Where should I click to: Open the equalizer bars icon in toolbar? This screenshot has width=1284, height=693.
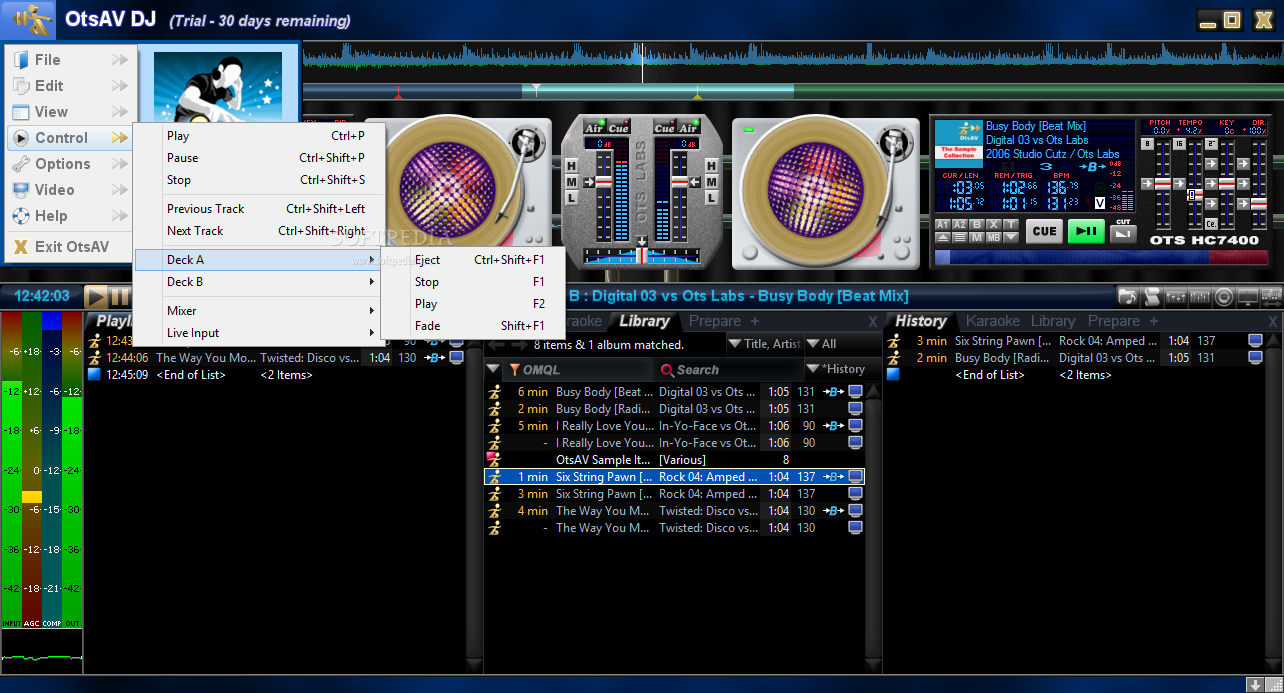click(1200, 297)
